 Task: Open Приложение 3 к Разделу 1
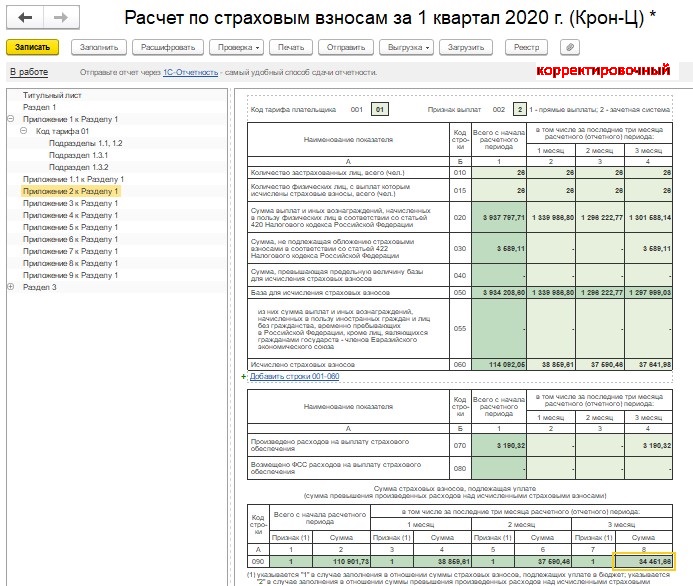click(x=70, y=203)
